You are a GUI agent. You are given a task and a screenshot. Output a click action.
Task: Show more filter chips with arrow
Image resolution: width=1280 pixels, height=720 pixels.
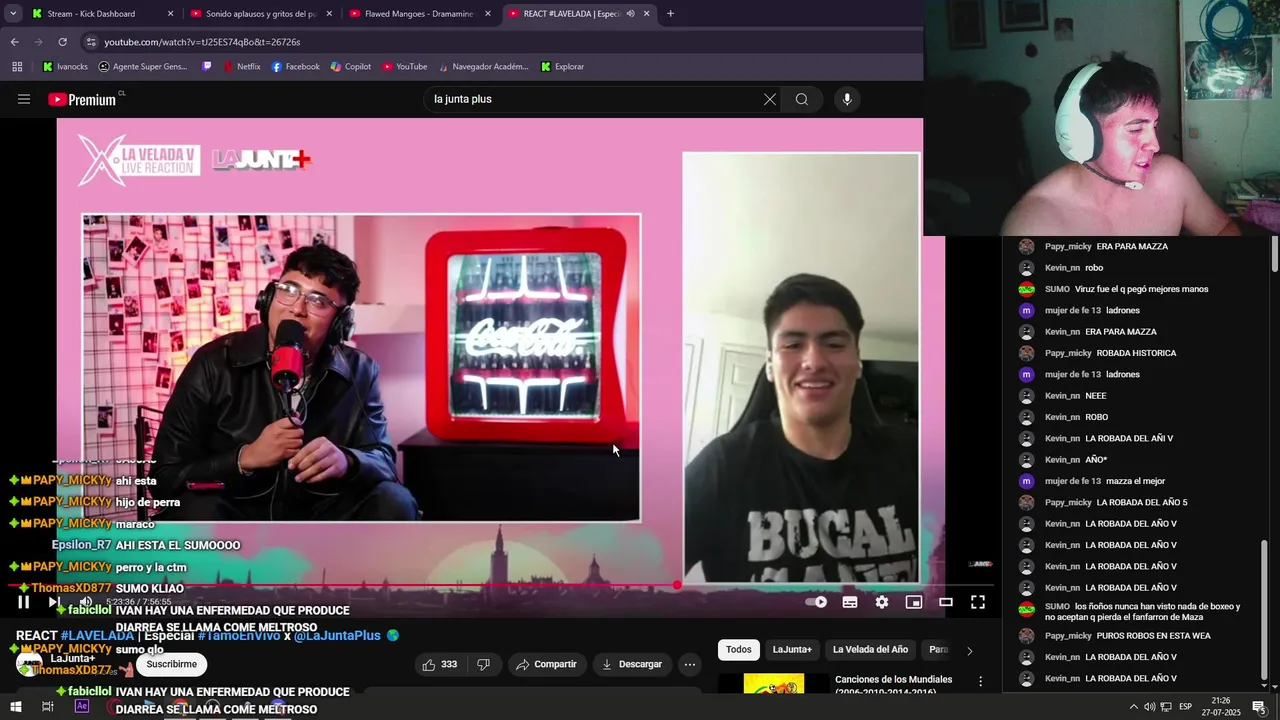click(969, 651)
